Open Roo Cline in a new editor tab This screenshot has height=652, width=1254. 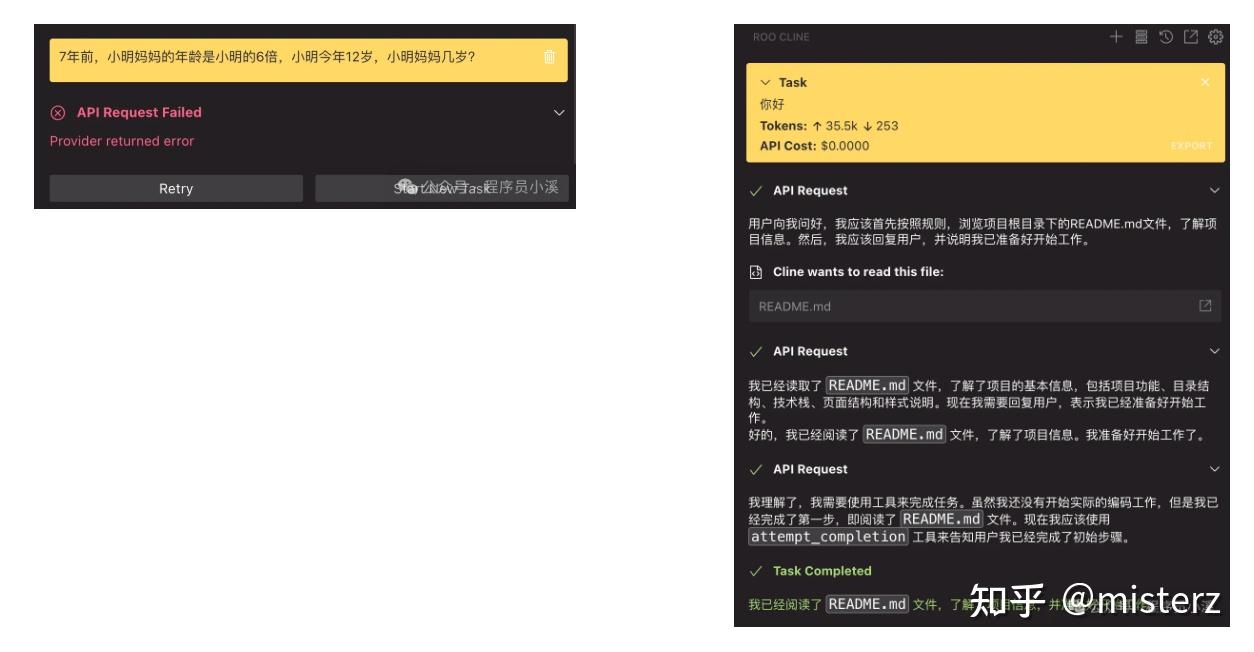pyautogui.click(x=1191, y=37)
